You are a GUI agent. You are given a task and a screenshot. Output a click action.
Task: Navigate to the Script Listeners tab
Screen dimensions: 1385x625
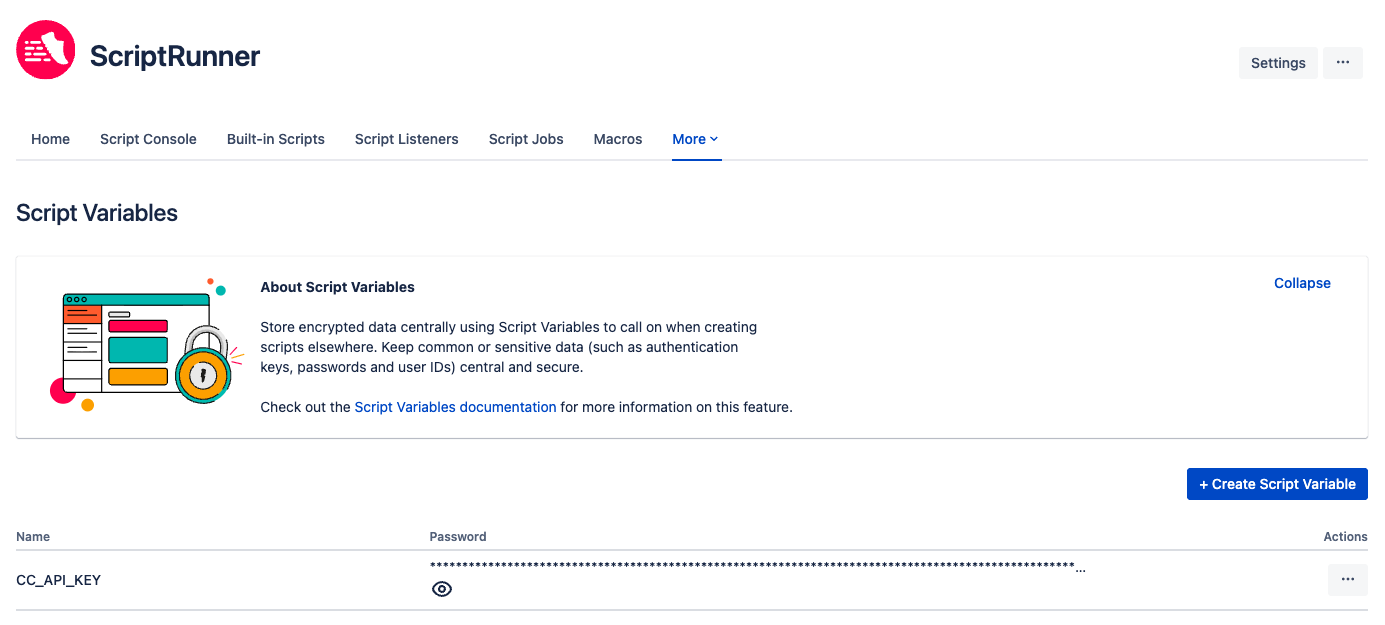tap(406, 139)
